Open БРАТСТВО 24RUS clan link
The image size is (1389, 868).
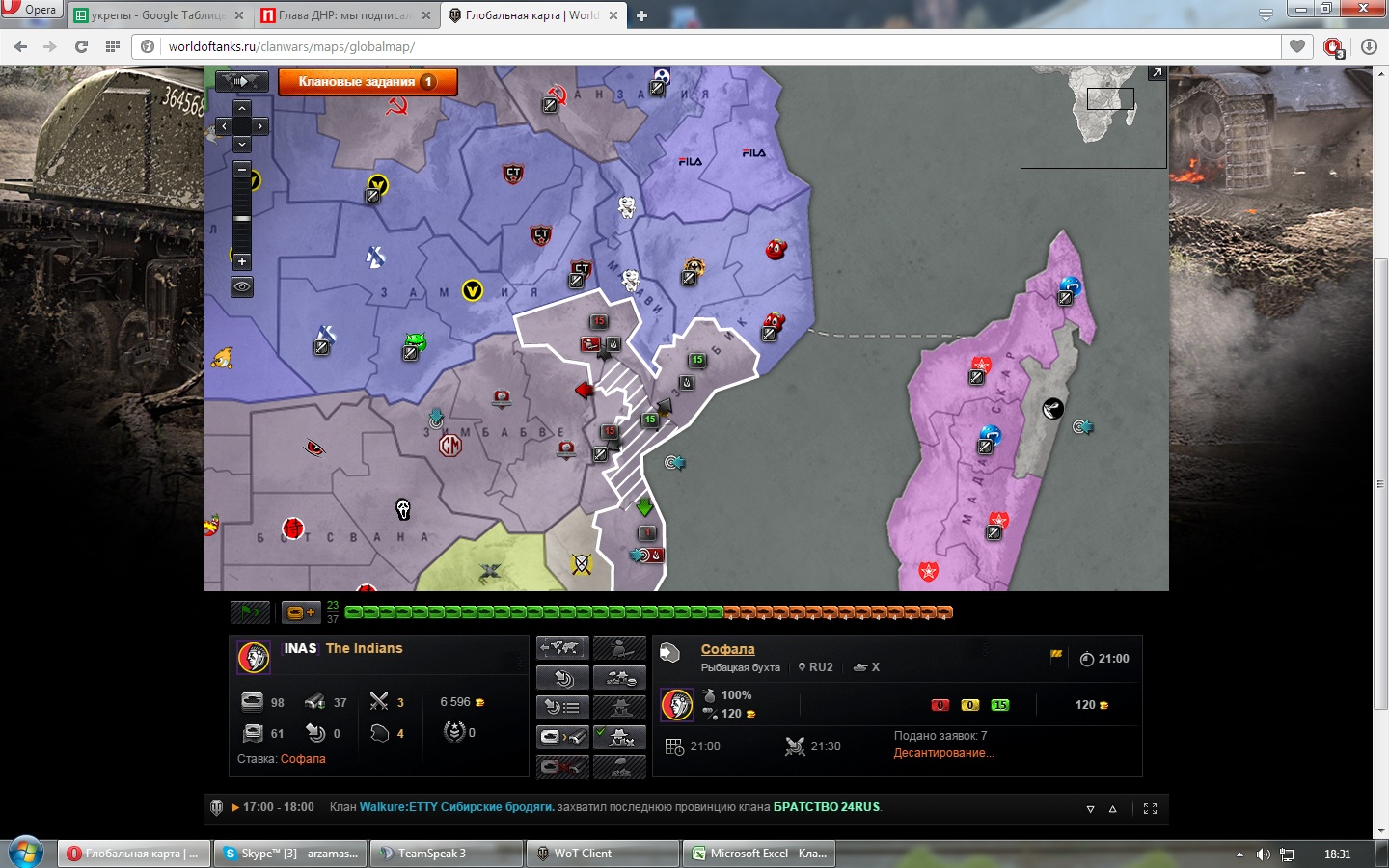pos(827,807)
